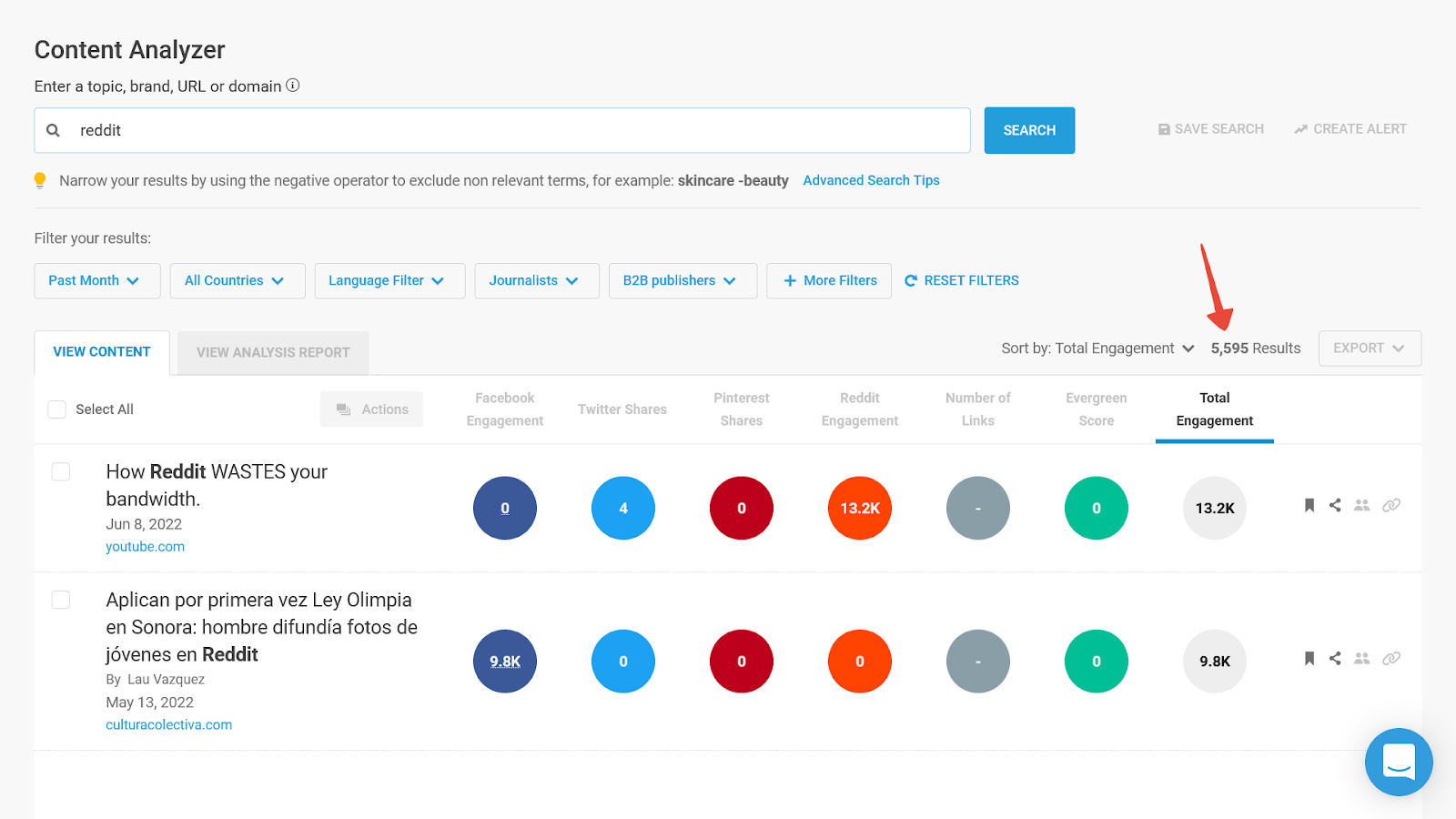This screenshot has height=819, width=1456.
Task: Click the date 'May 13, 2022'
Action: [150, 703]
